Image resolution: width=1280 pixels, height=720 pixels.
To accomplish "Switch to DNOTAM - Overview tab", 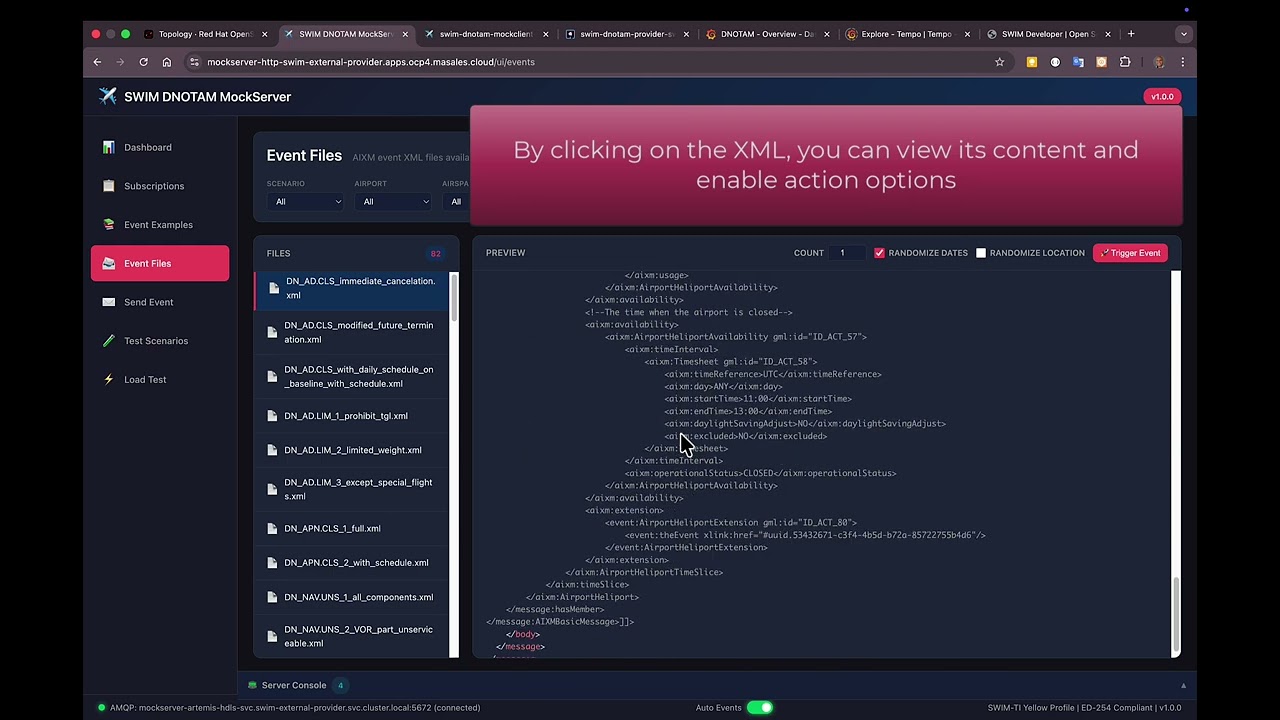I will point(765,34).
